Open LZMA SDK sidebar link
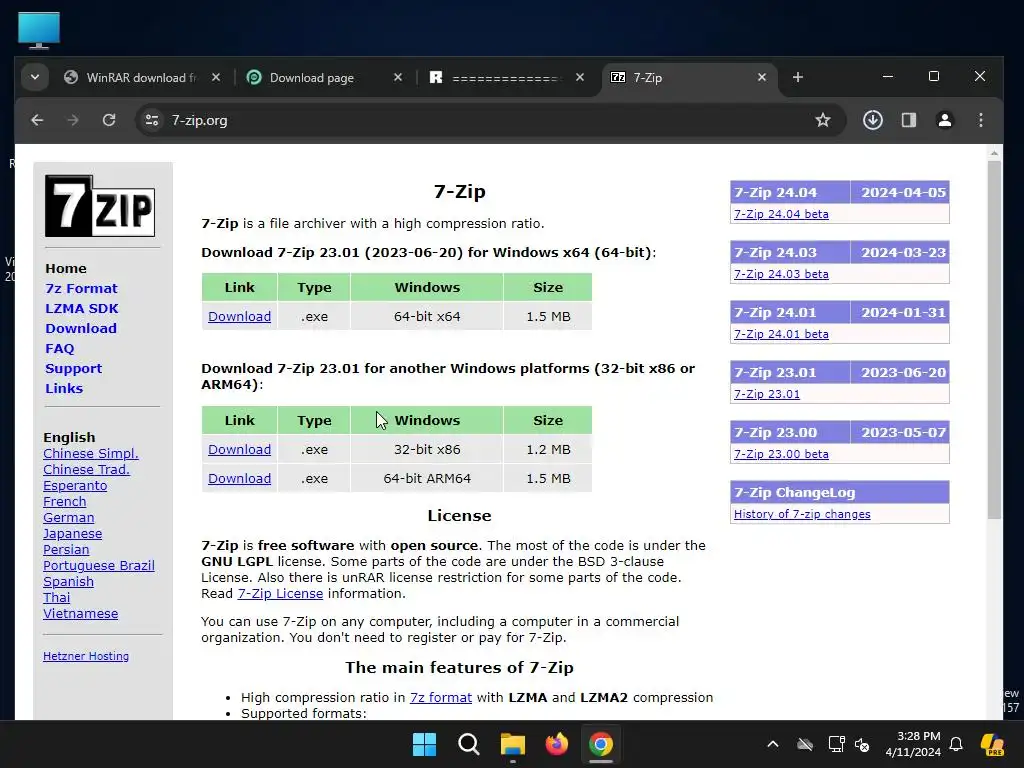Viewport: 1024px width, 768px height. pyautogui.click(x=82, y=308)
